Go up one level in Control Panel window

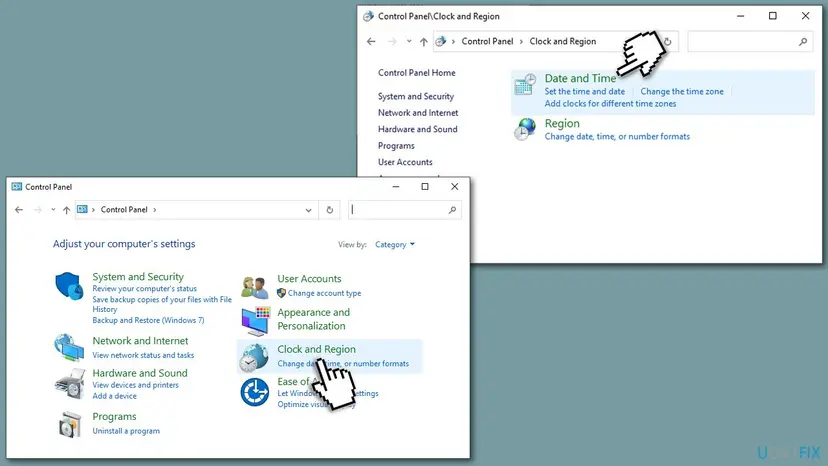[x=67, y=210]
